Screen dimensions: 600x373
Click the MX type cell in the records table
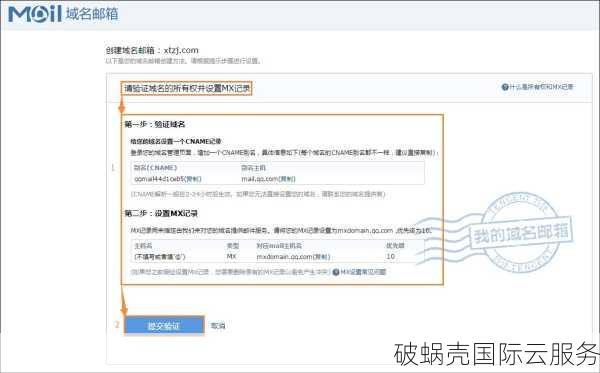[x=232, y=256]
